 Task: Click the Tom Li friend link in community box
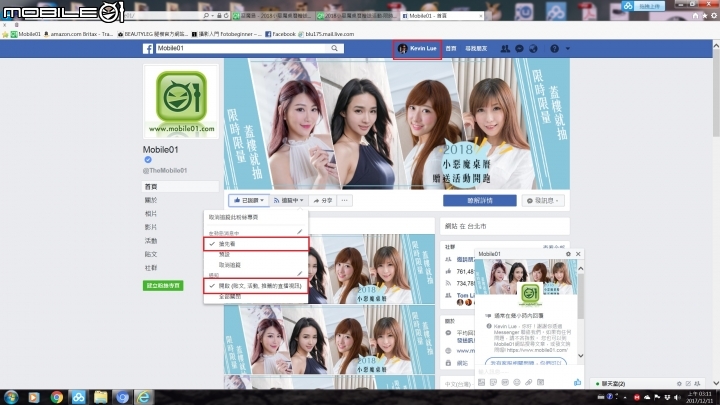click(x=465, y=295)
